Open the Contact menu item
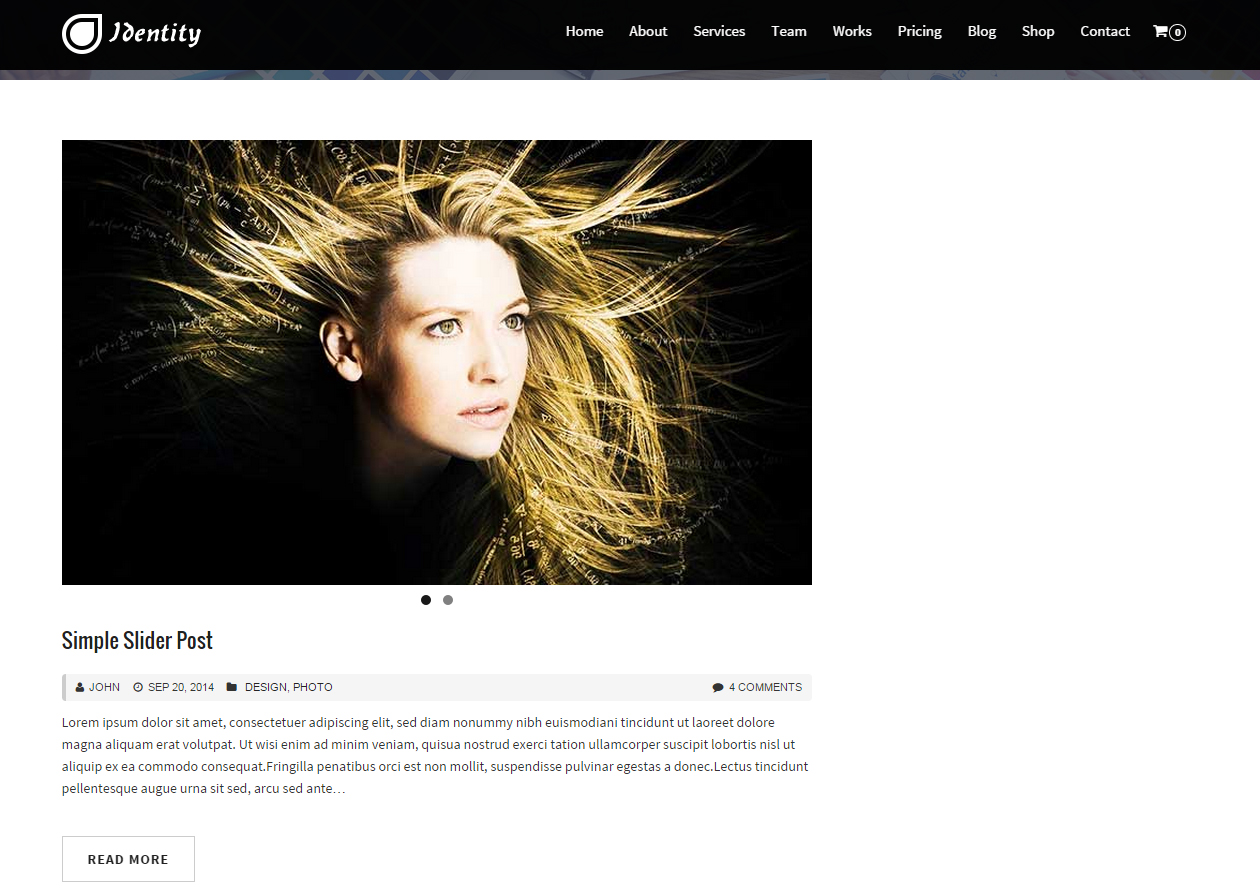Screen dimensions: 1260x892 pos(1105,31)
